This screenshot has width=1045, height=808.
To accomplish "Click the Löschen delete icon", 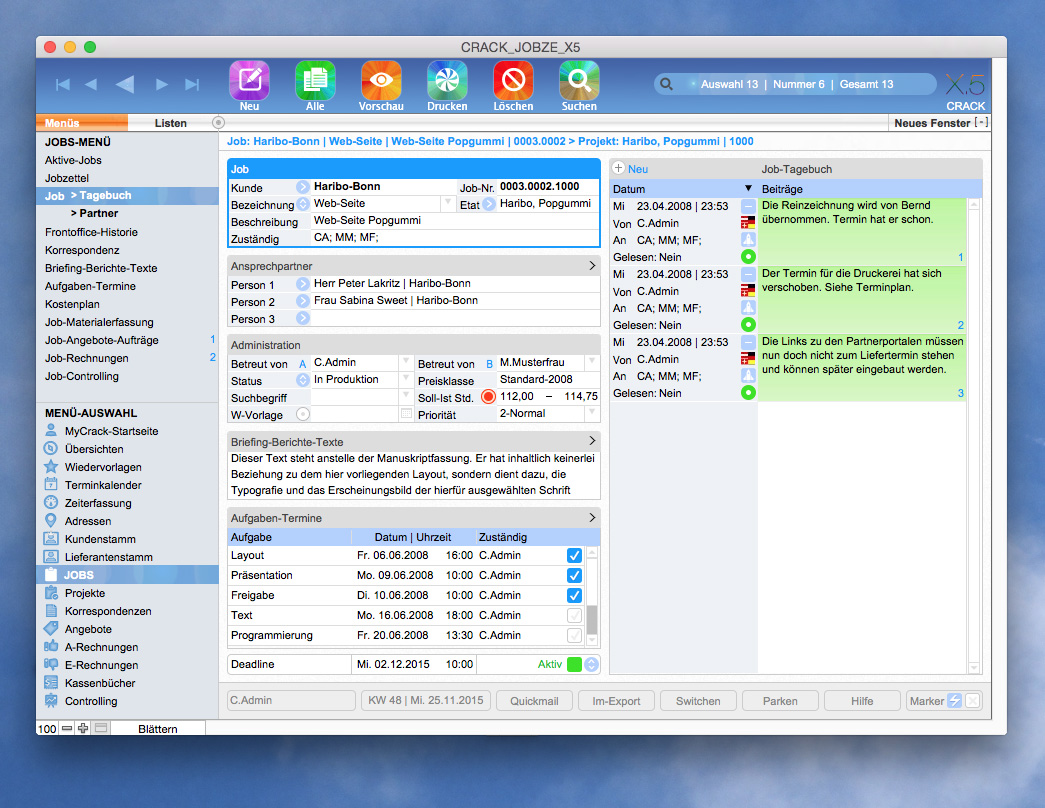I will coord(512,78).
